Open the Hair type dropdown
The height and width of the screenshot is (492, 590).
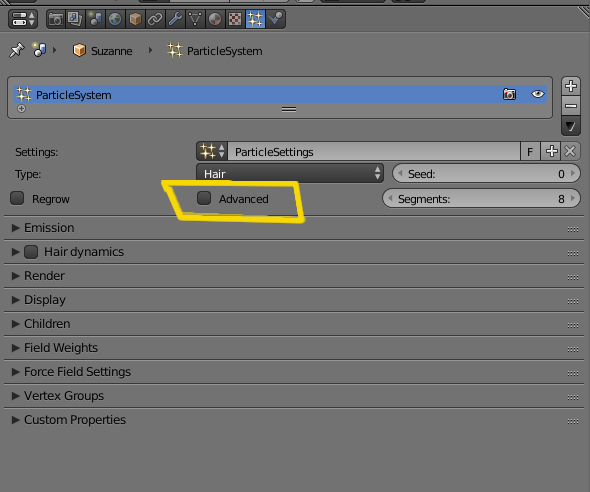pos(290,173)
